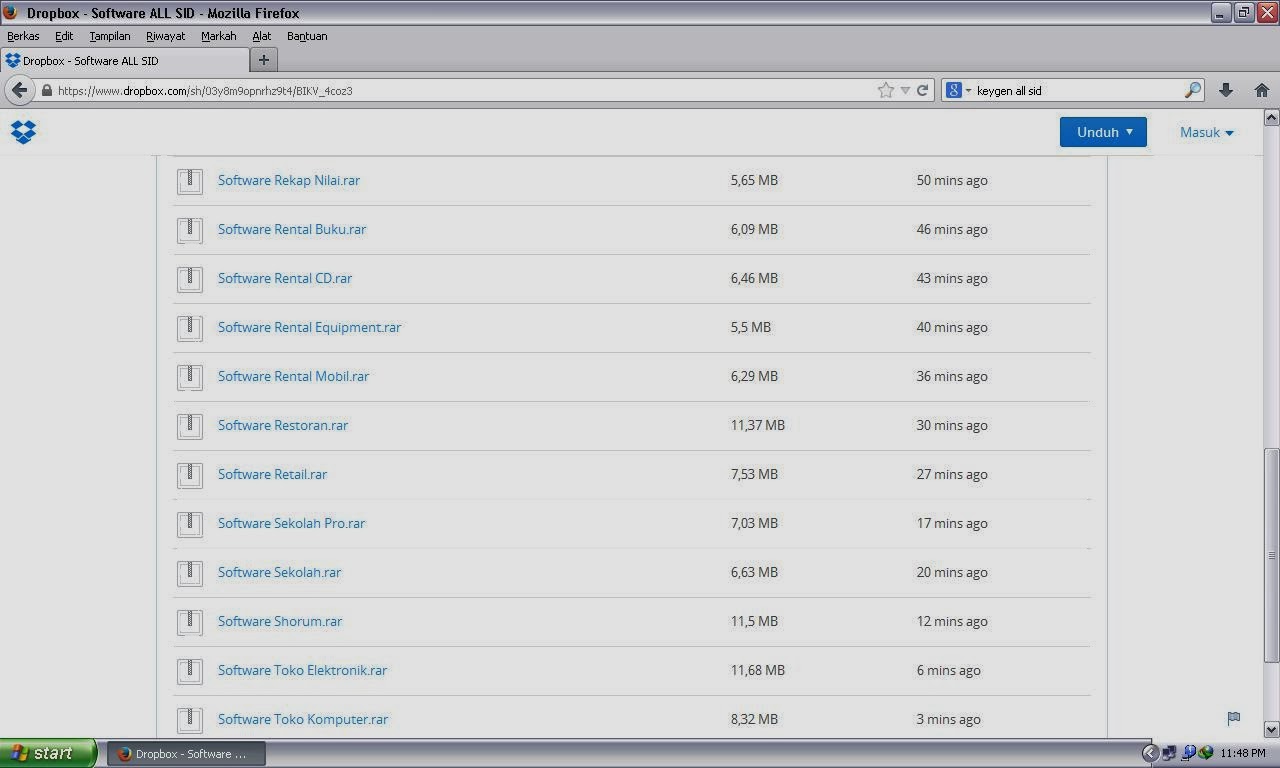Go to the Firefox home page icon

(1261, 90)
